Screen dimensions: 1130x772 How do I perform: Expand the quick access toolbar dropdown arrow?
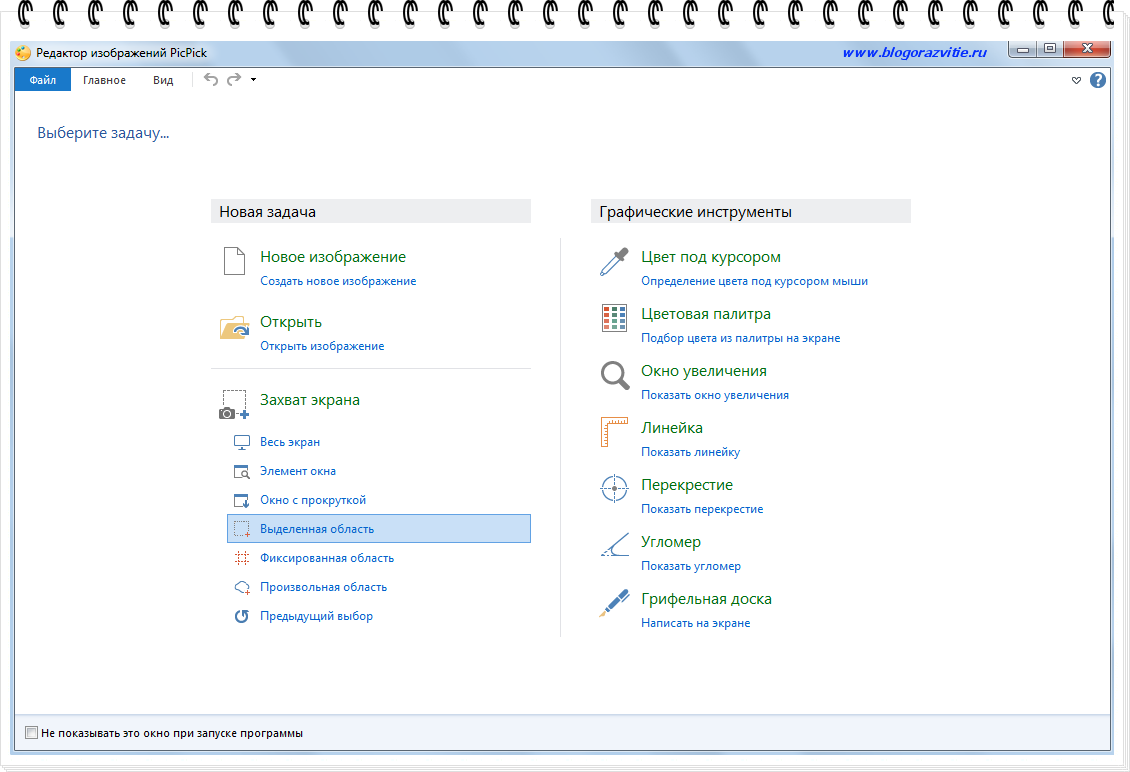(x=254, y=80)
